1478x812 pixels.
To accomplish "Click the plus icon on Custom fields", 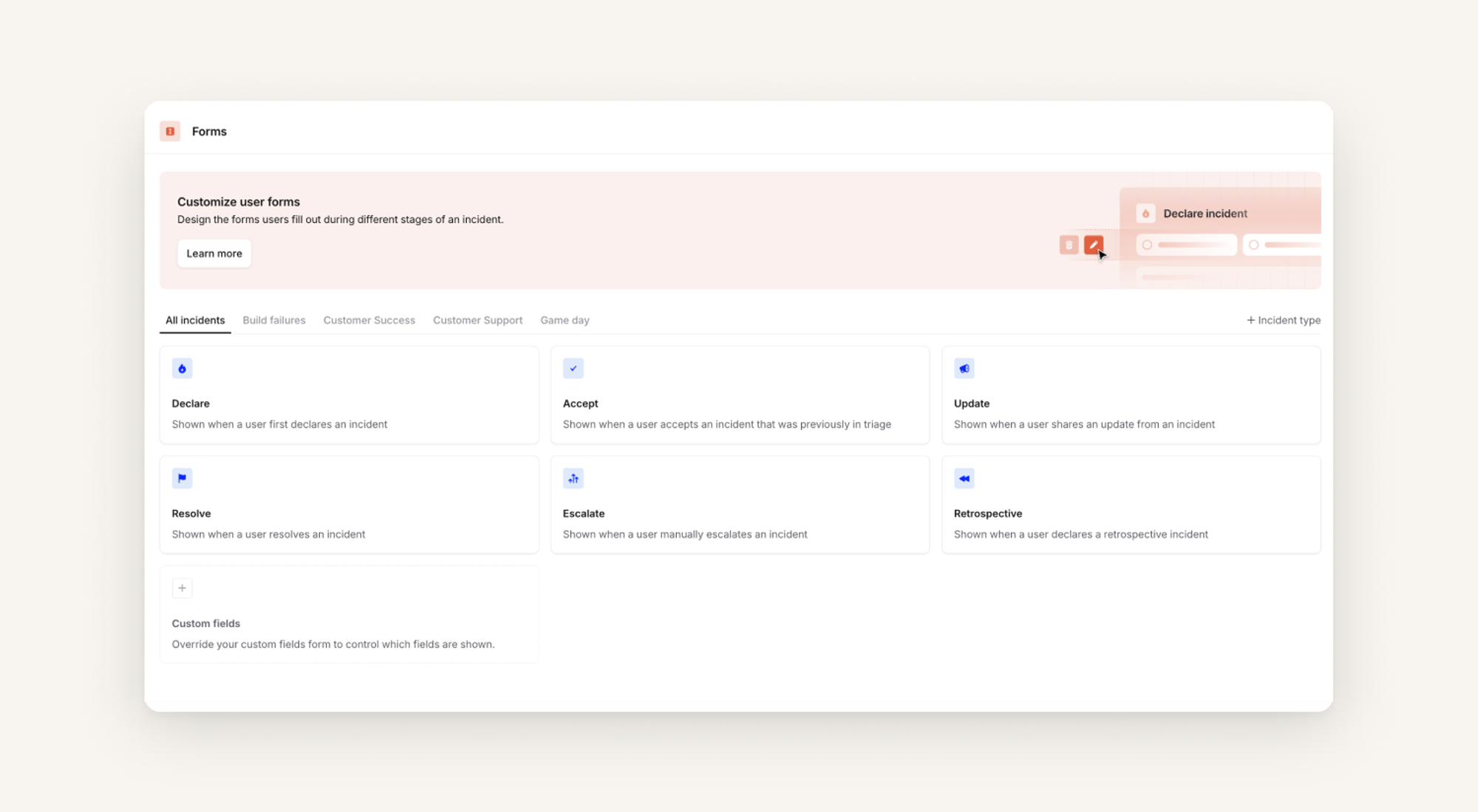I will click(182, 588).
